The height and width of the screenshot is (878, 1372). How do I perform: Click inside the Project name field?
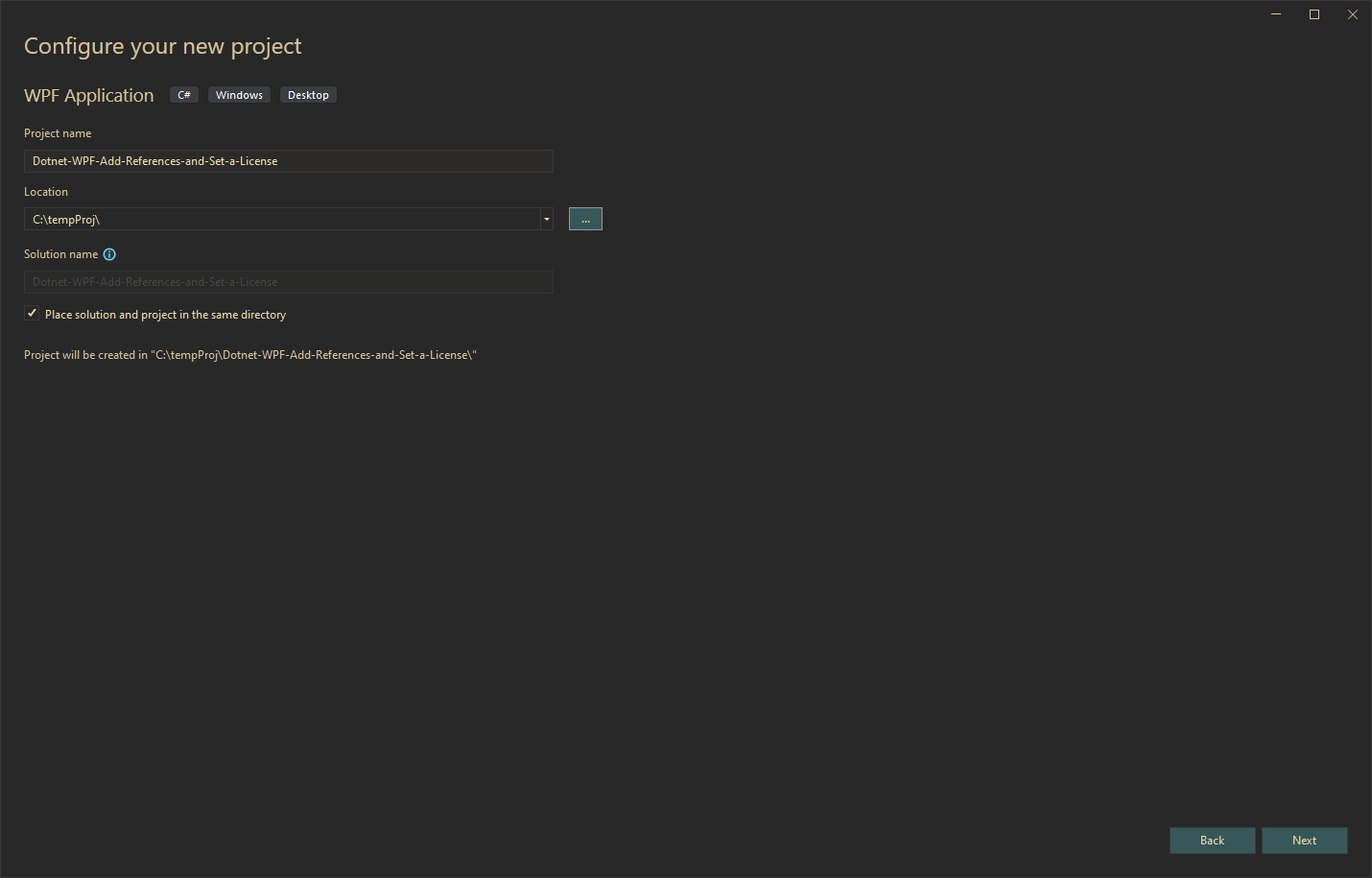click(288, 161)
